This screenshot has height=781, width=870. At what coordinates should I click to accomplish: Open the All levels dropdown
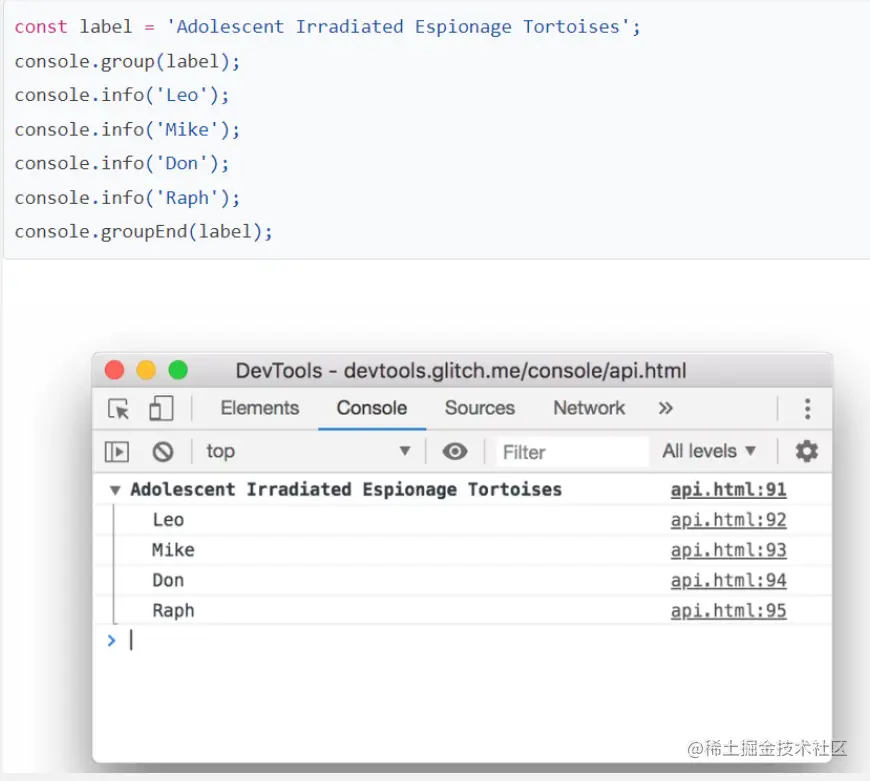click(x=709, y=452)
